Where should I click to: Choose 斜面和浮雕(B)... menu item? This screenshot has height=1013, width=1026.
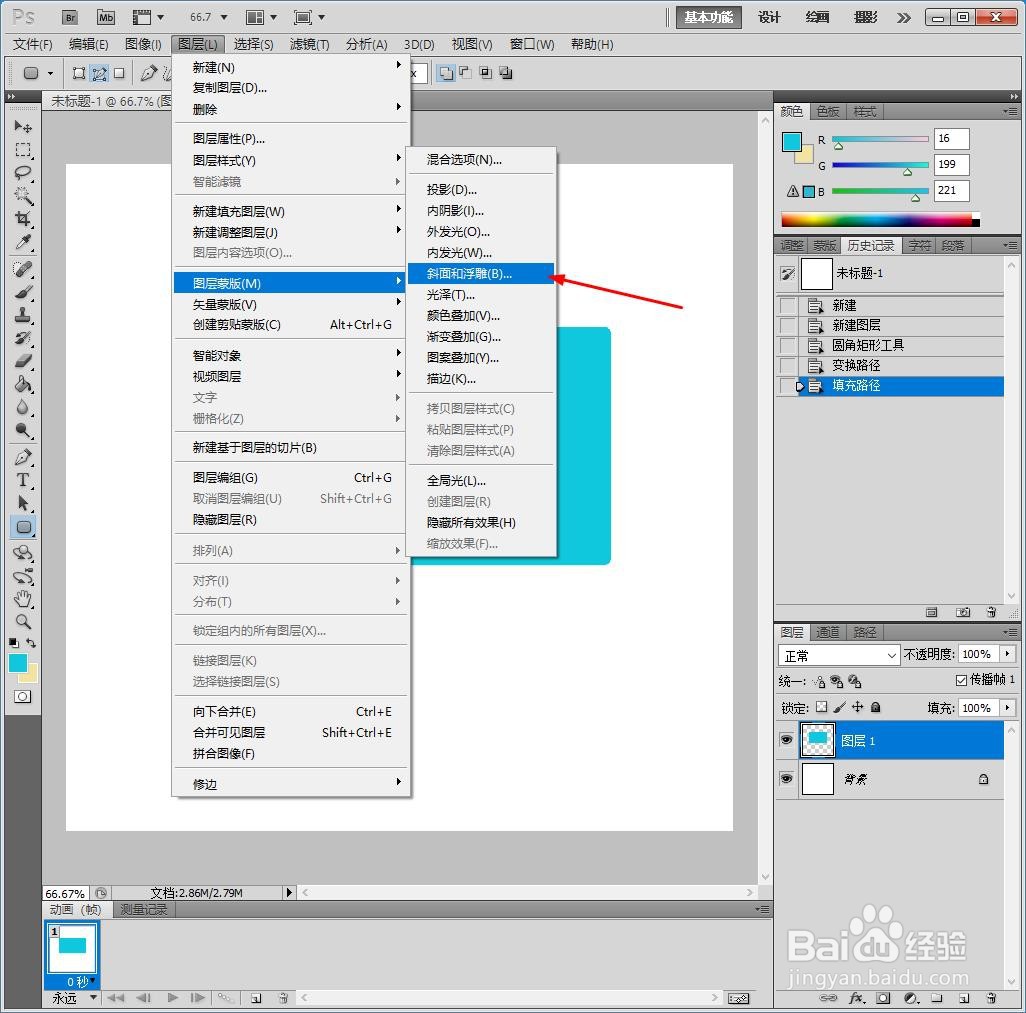(481, 274)
